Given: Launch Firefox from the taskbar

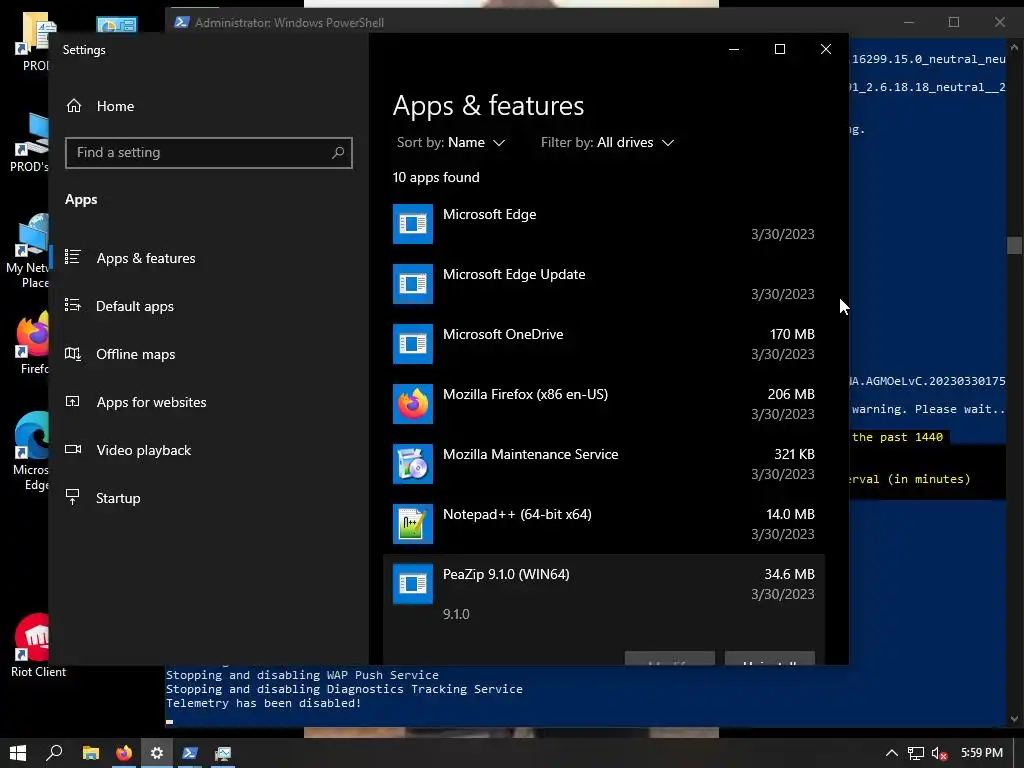Looking at the screenshot, I should point(123,753).
